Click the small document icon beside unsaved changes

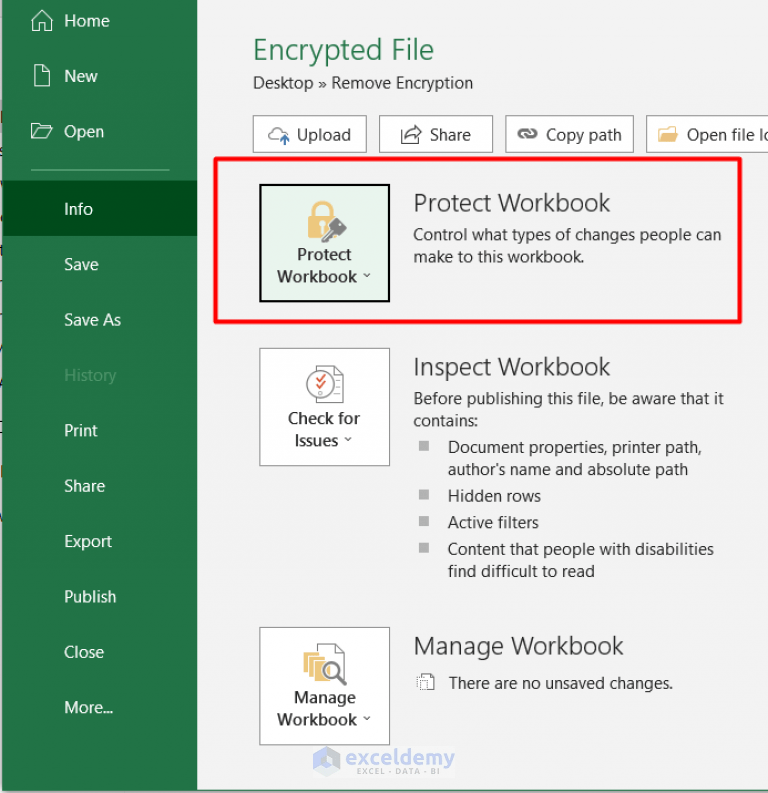pos(426,682)
